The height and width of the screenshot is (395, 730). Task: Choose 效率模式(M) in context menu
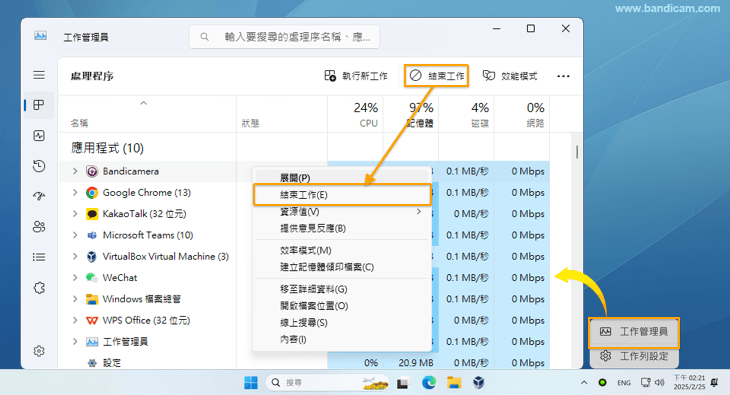[342, 251]
